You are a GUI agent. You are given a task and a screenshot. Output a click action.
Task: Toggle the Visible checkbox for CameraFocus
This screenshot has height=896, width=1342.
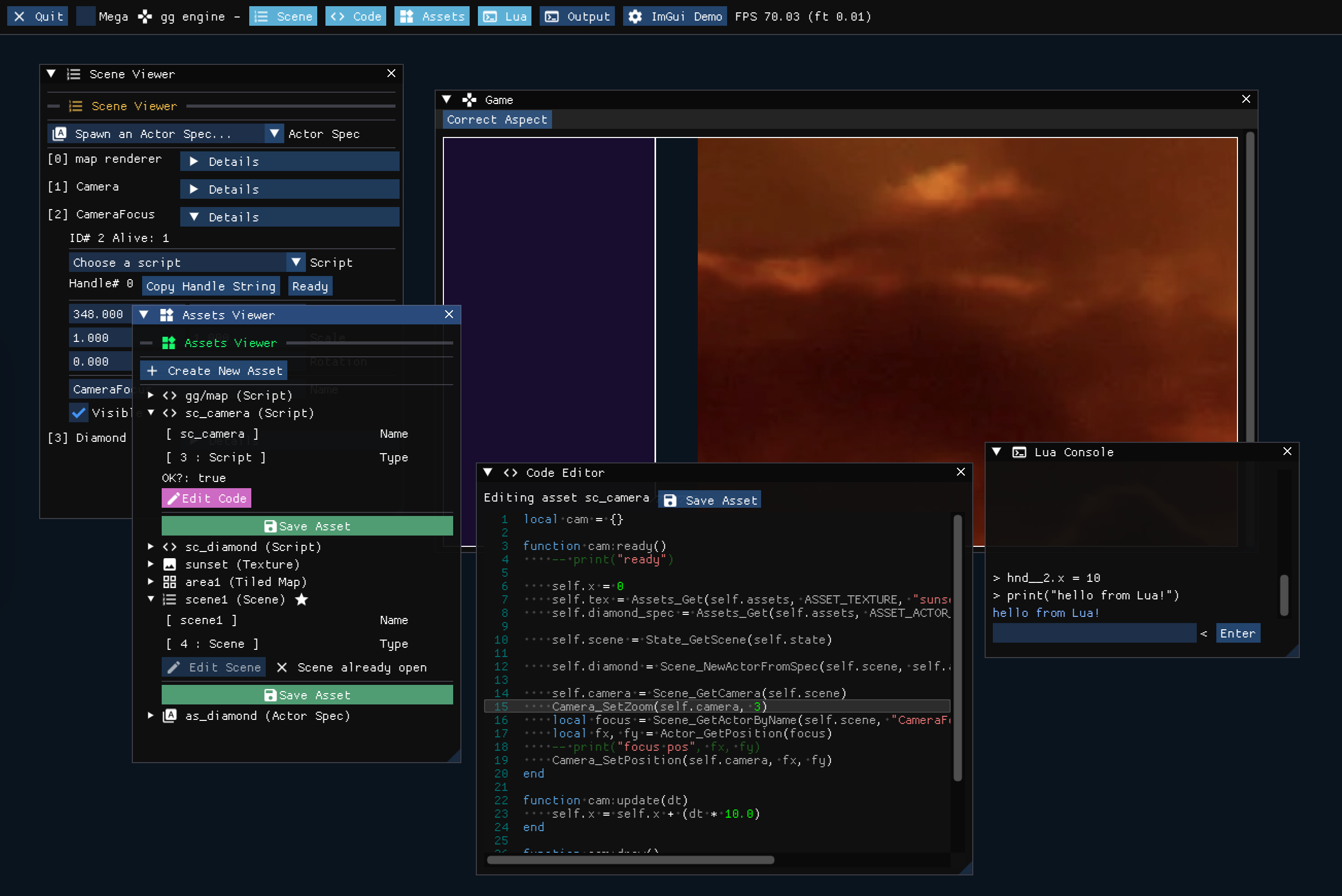[79, 412]
